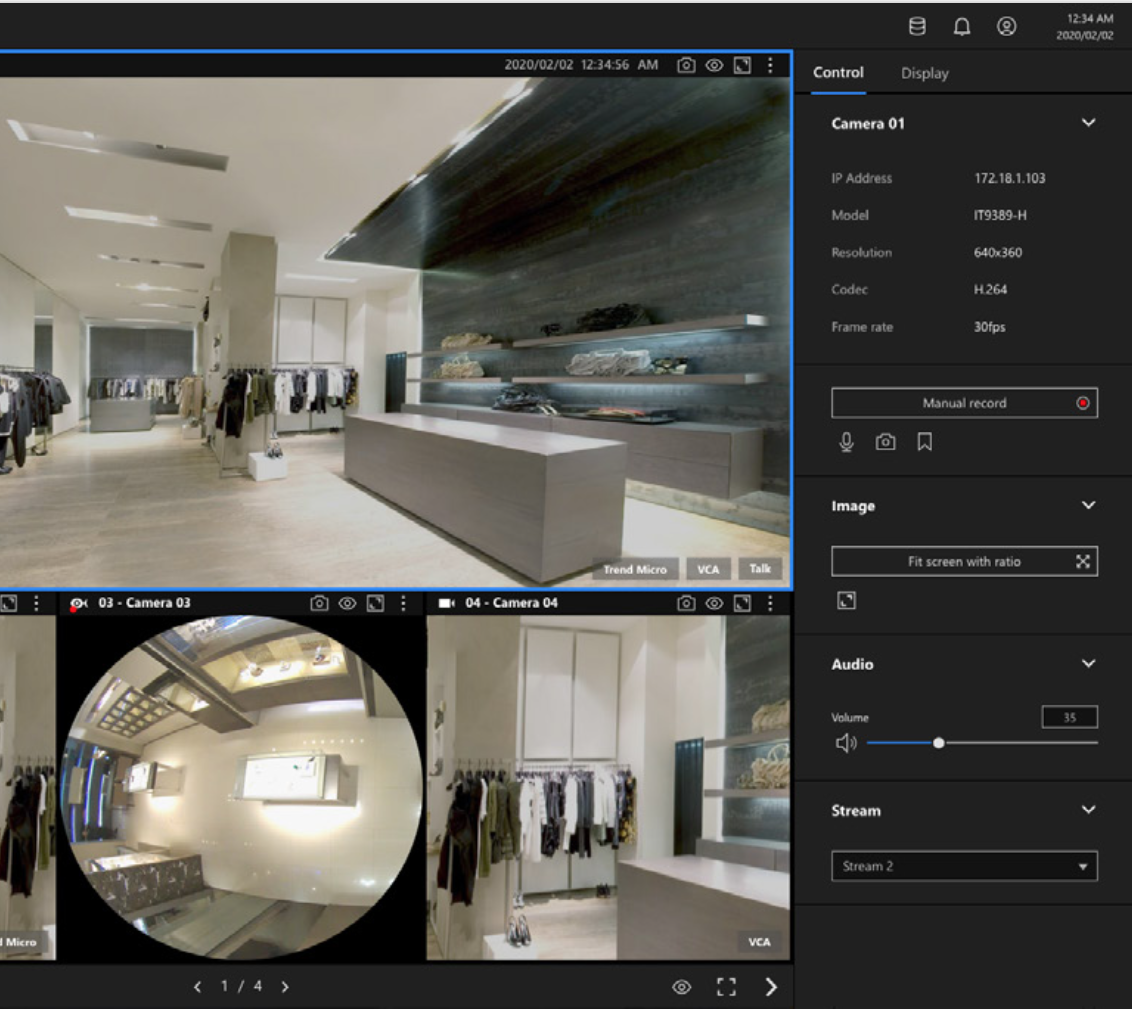Start Manual record
Screen dimensions: 1132x1009
tap(964, 403)
